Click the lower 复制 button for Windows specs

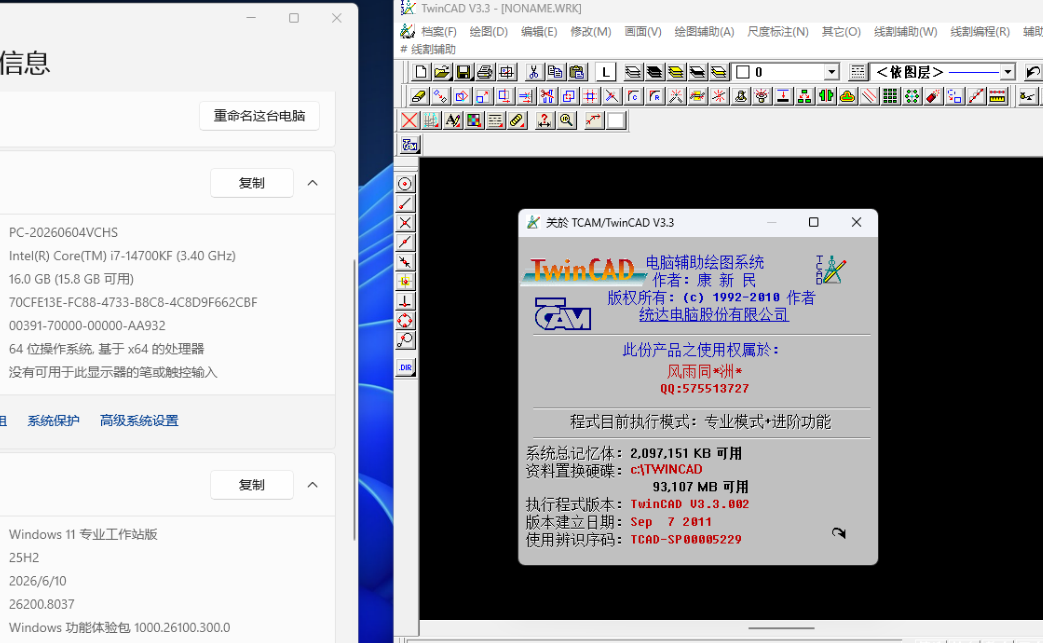point(251,485)
